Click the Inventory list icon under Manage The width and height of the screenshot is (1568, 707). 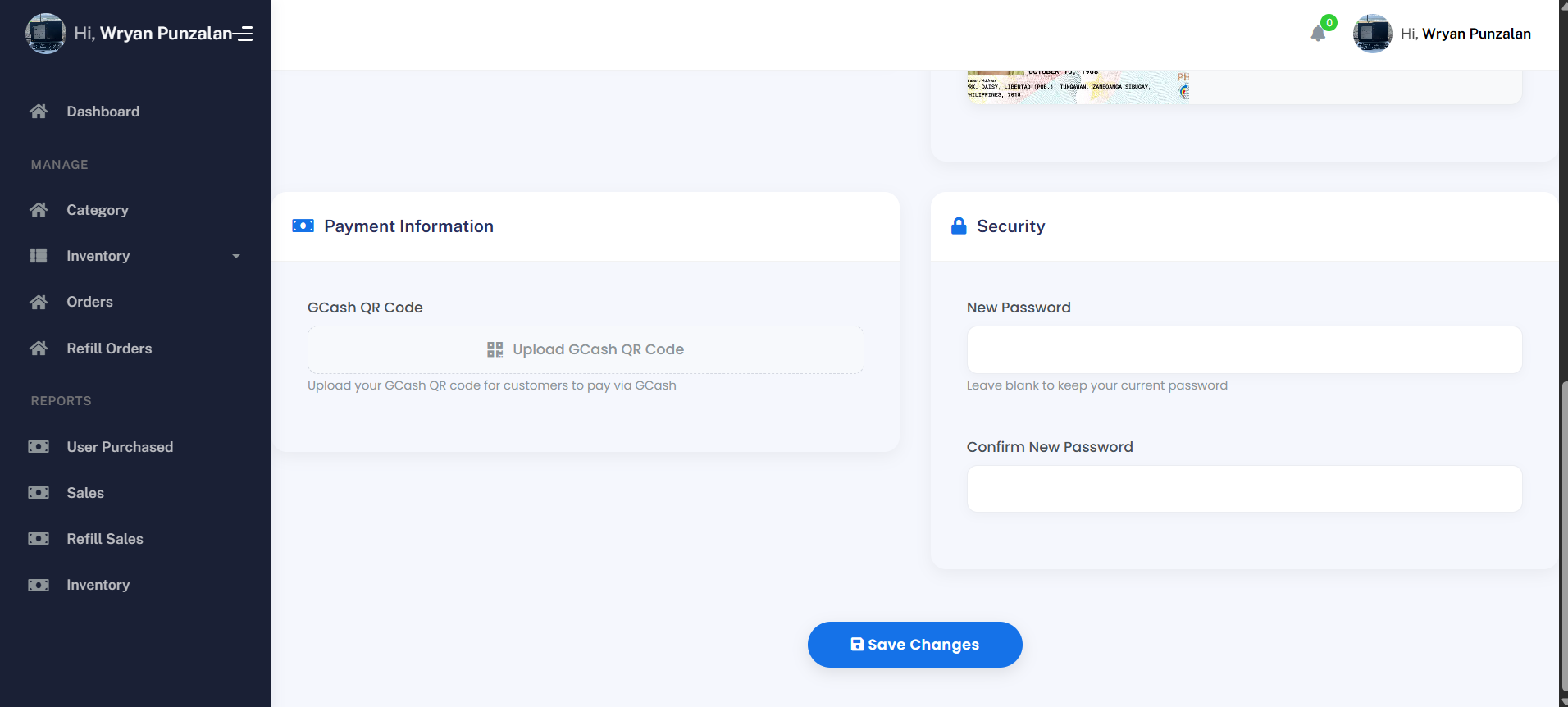[39, 256]
